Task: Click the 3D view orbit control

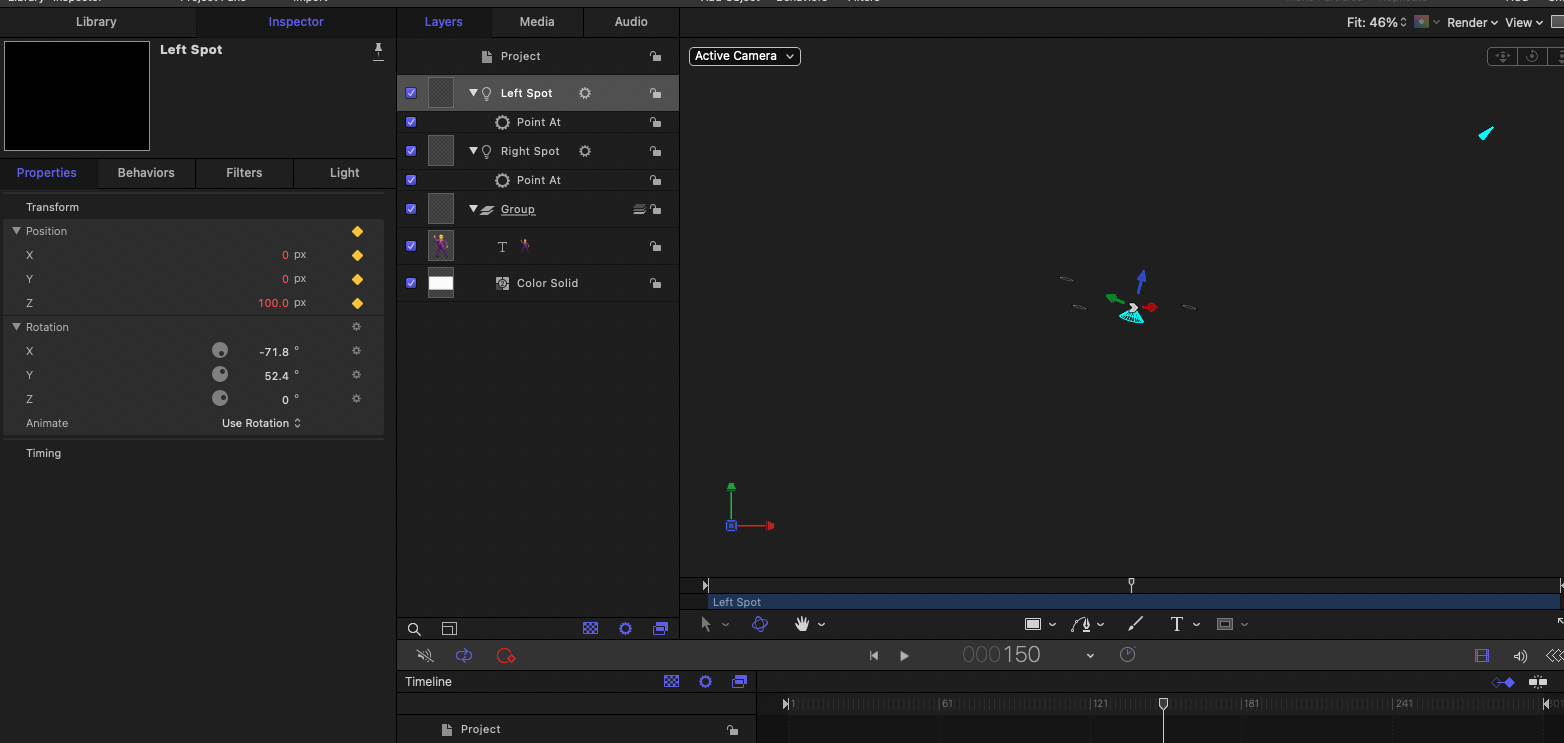Action: 1532,56
